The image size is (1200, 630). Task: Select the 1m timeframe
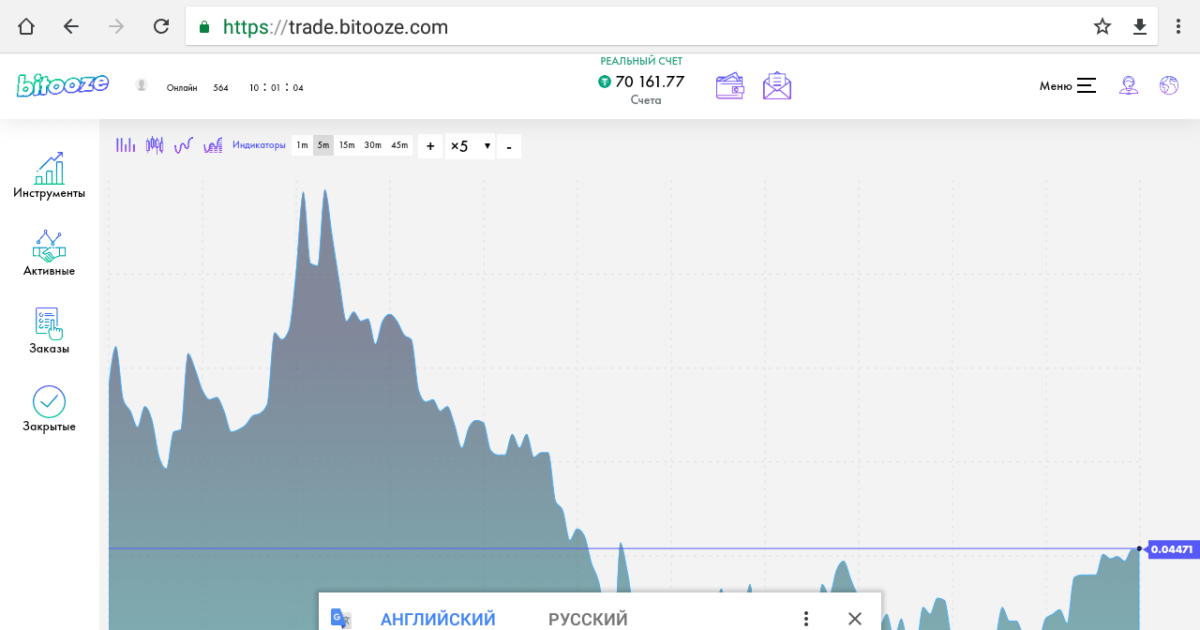pyautogui.click(x=302, y=146)
